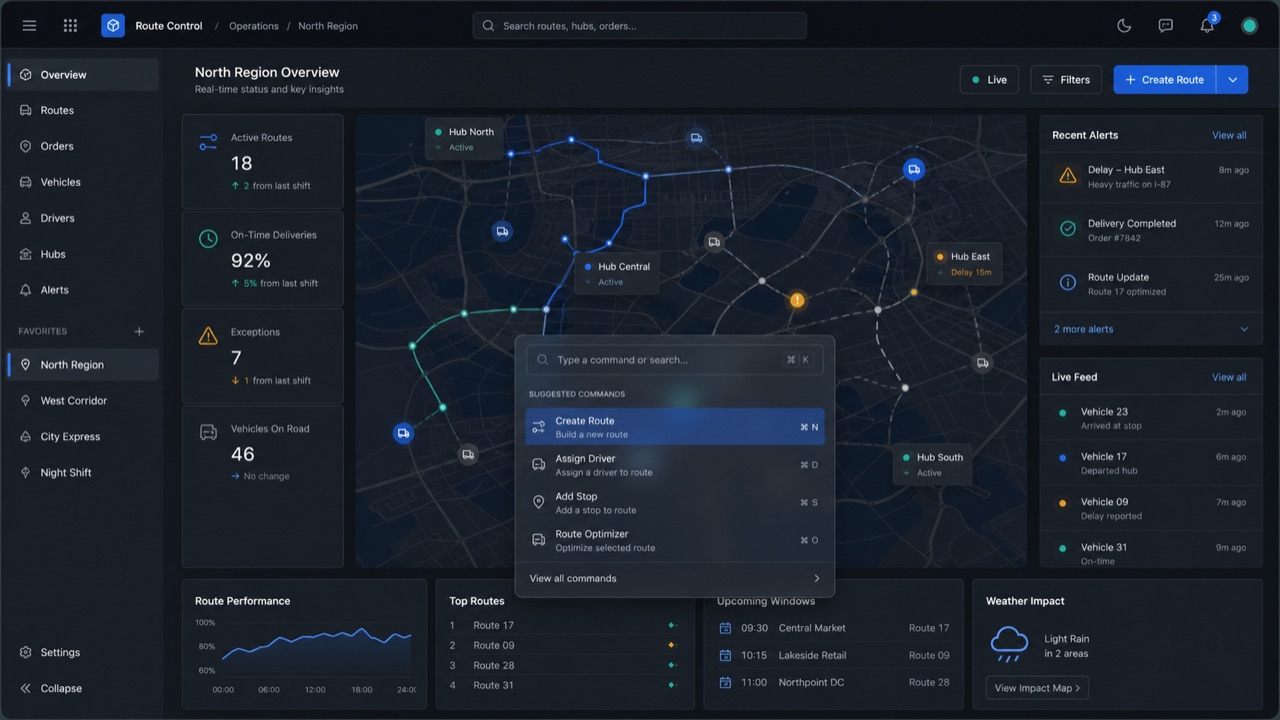Click the Vehicles On Road truck icon
Image resolution: width=1280 pixels, height=720 pixels.
point(208,433)
